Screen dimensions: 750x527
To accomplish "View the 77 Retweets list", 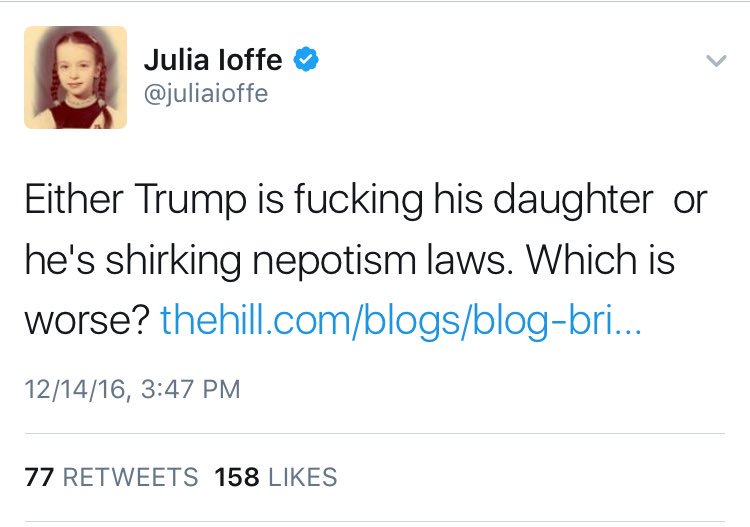I will (111, 477).
